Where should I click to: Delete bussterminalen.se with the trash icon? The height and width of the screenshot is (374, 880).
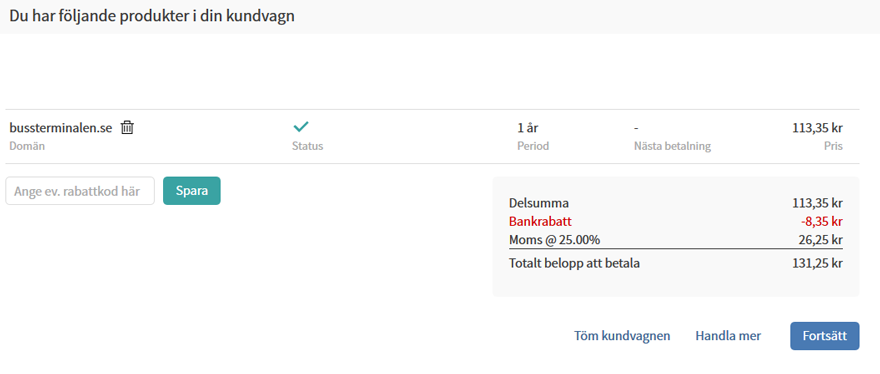click(x=127, y=127)
